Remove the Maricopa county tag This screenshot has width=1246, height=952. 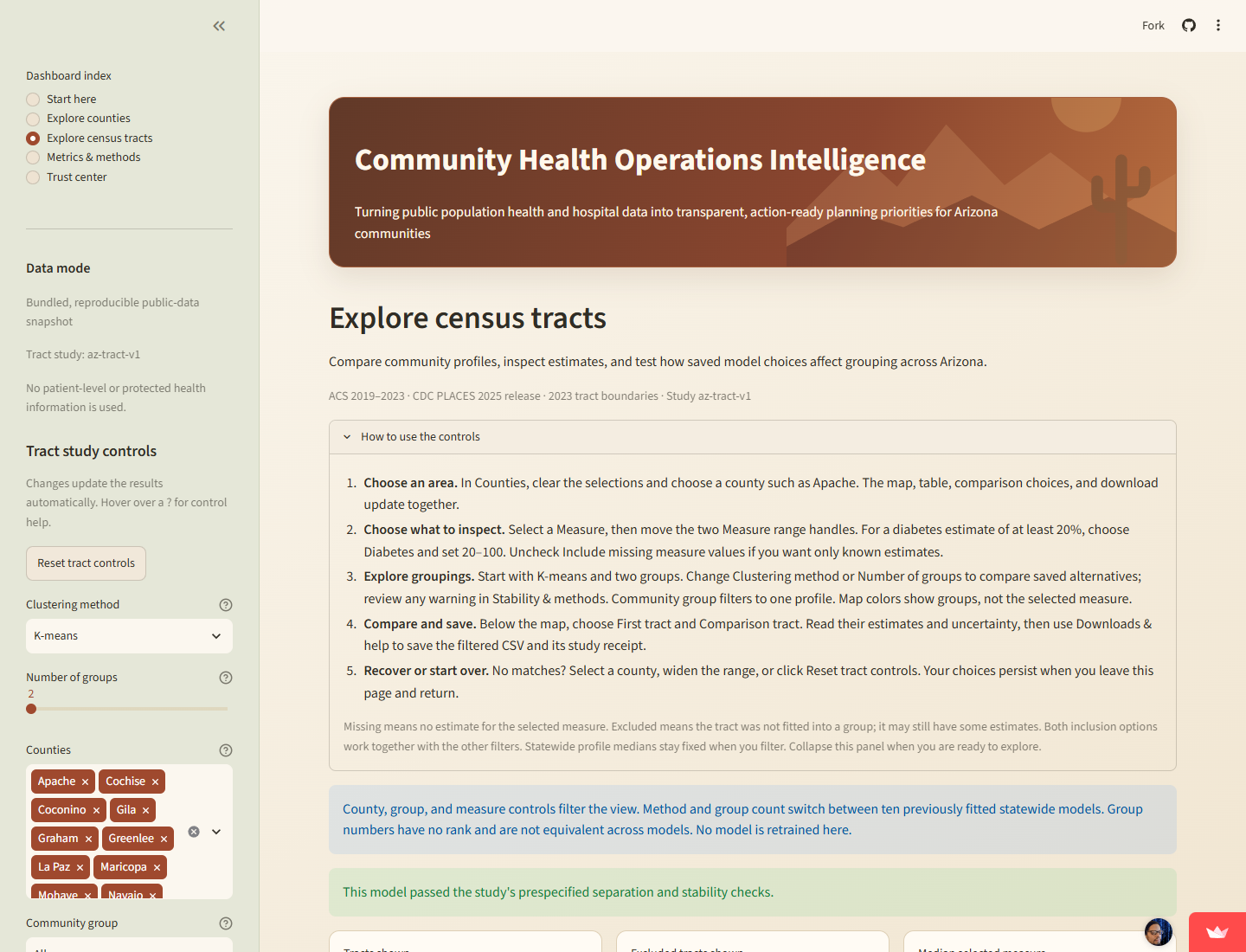point(157,867)
